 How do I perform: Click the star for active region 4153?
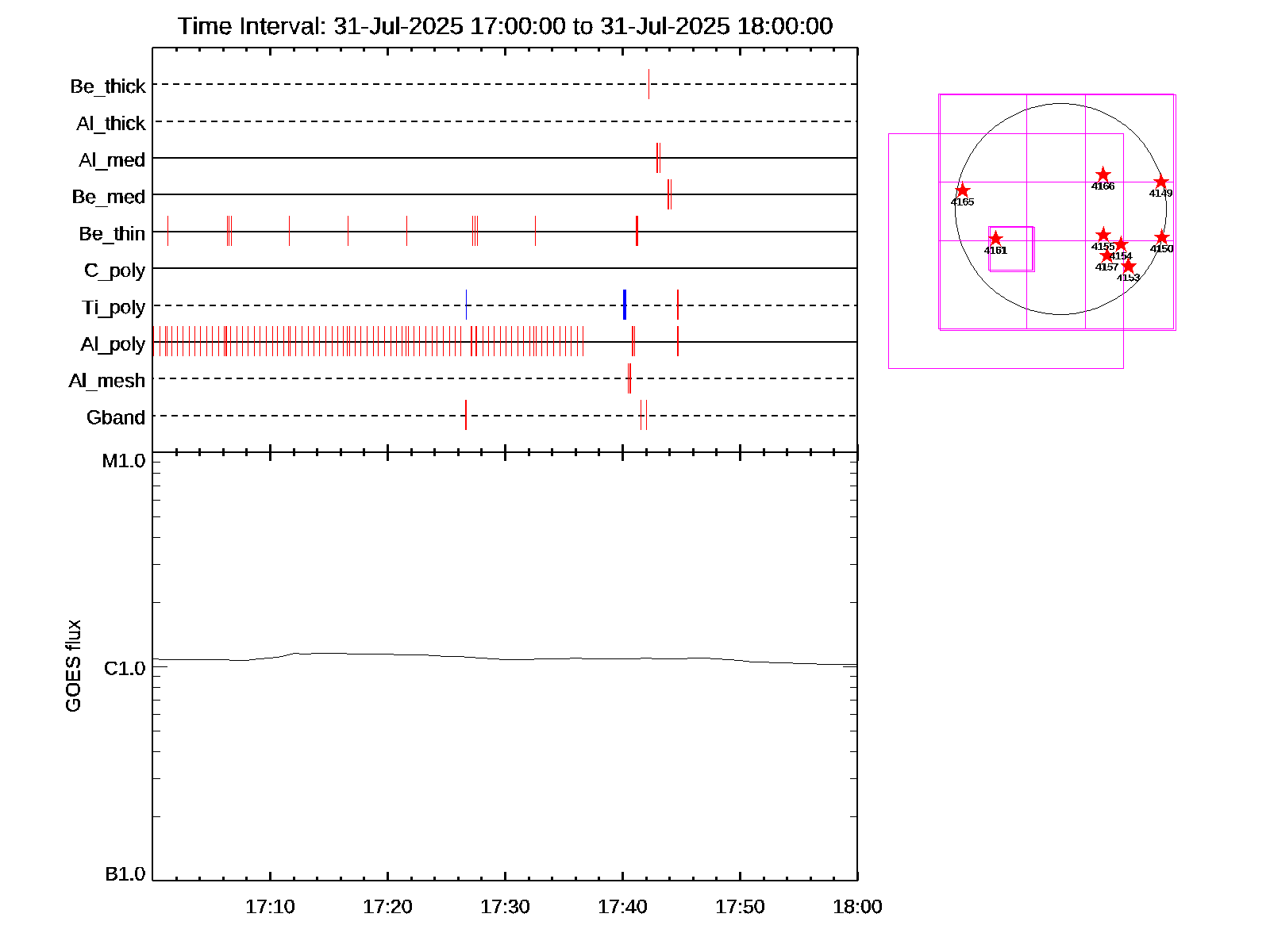click(1128, 266)
